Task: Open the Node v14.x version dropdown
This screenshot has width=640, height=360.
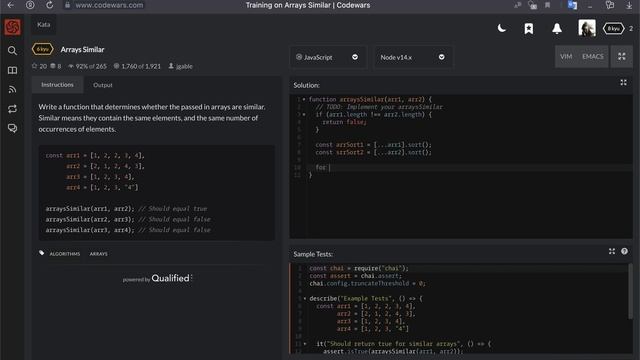Action: point(413,57)
